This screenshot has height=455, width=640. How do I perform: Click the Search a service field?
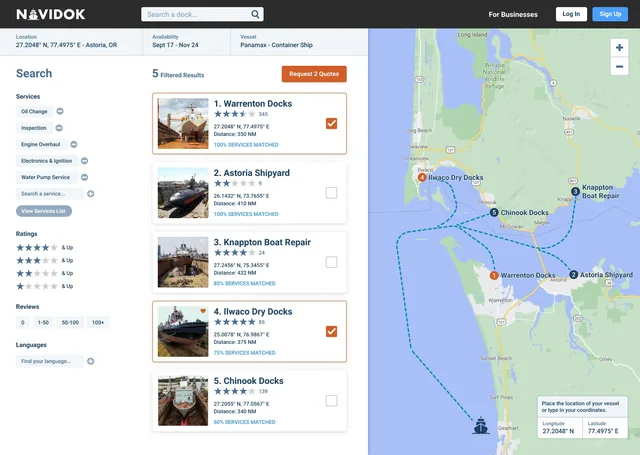pyautogui.click(x=50, y=193)
